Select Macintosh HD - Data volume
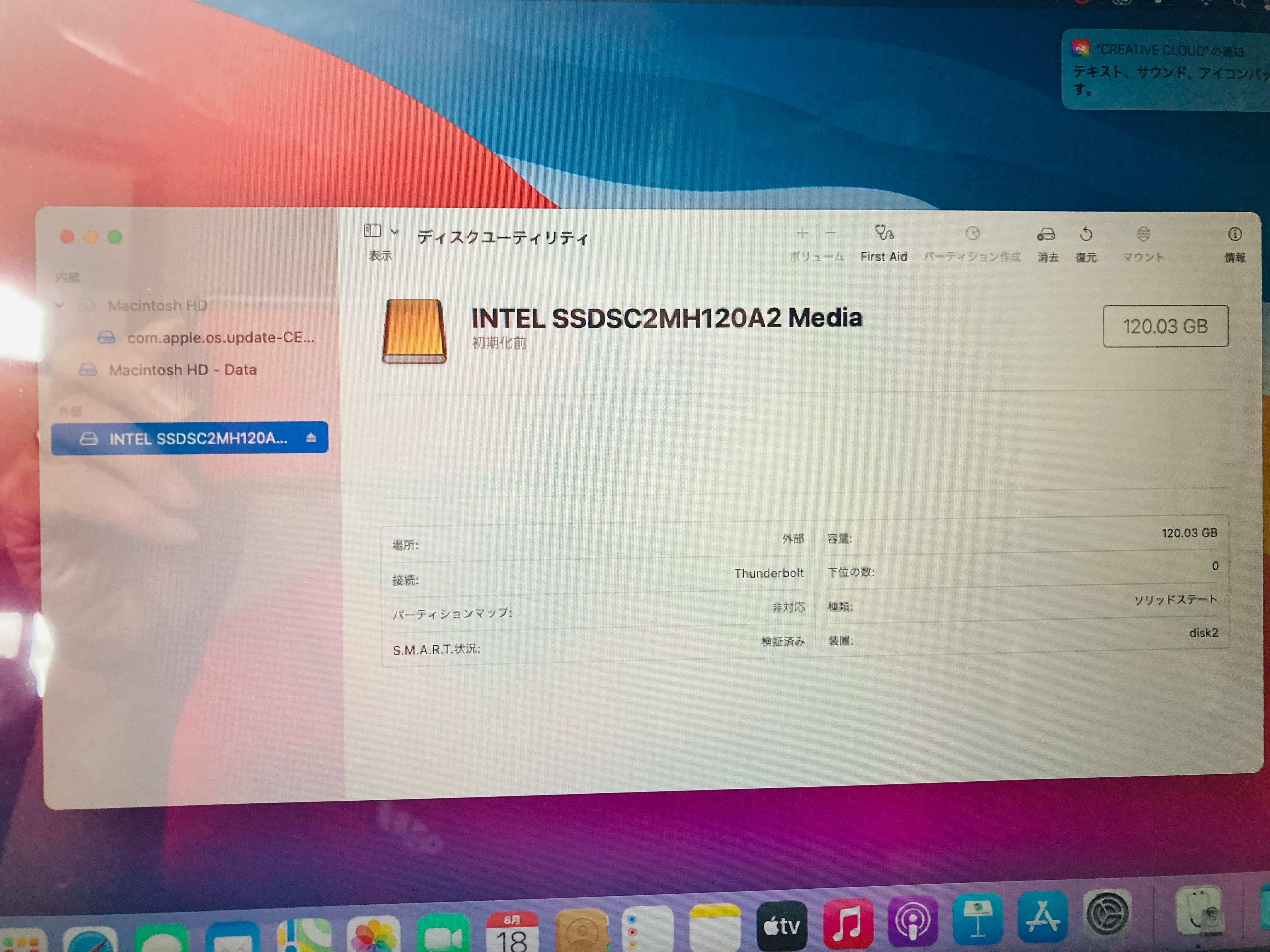Image resolution: width=1270 pixels, height=952 pixels. [182, 370]
